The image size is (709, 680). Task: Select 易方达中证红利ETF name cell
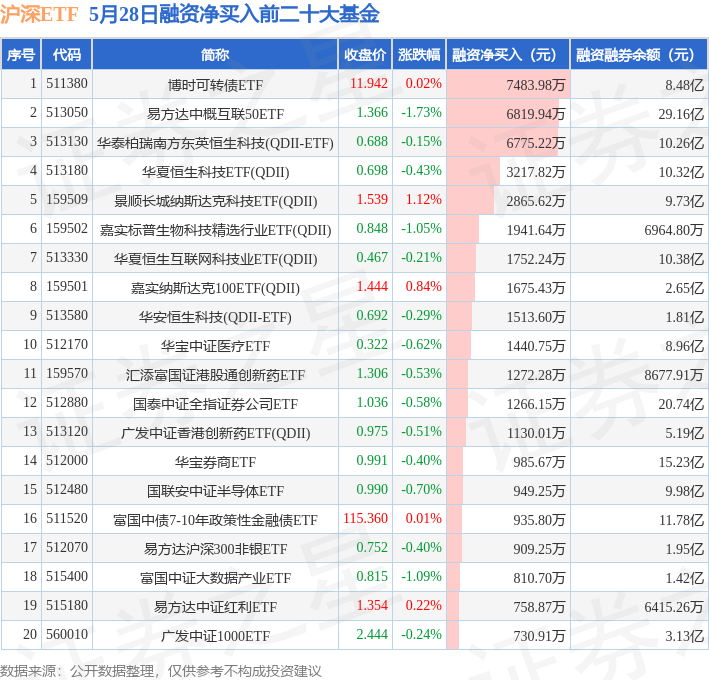[215, 606]
